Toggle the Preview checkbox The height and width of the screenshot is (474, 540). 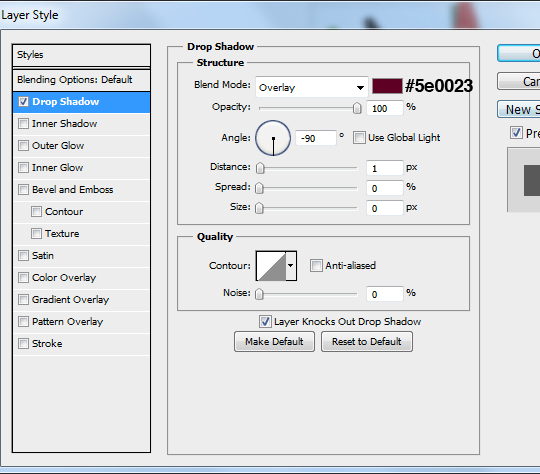coord(516,133)
